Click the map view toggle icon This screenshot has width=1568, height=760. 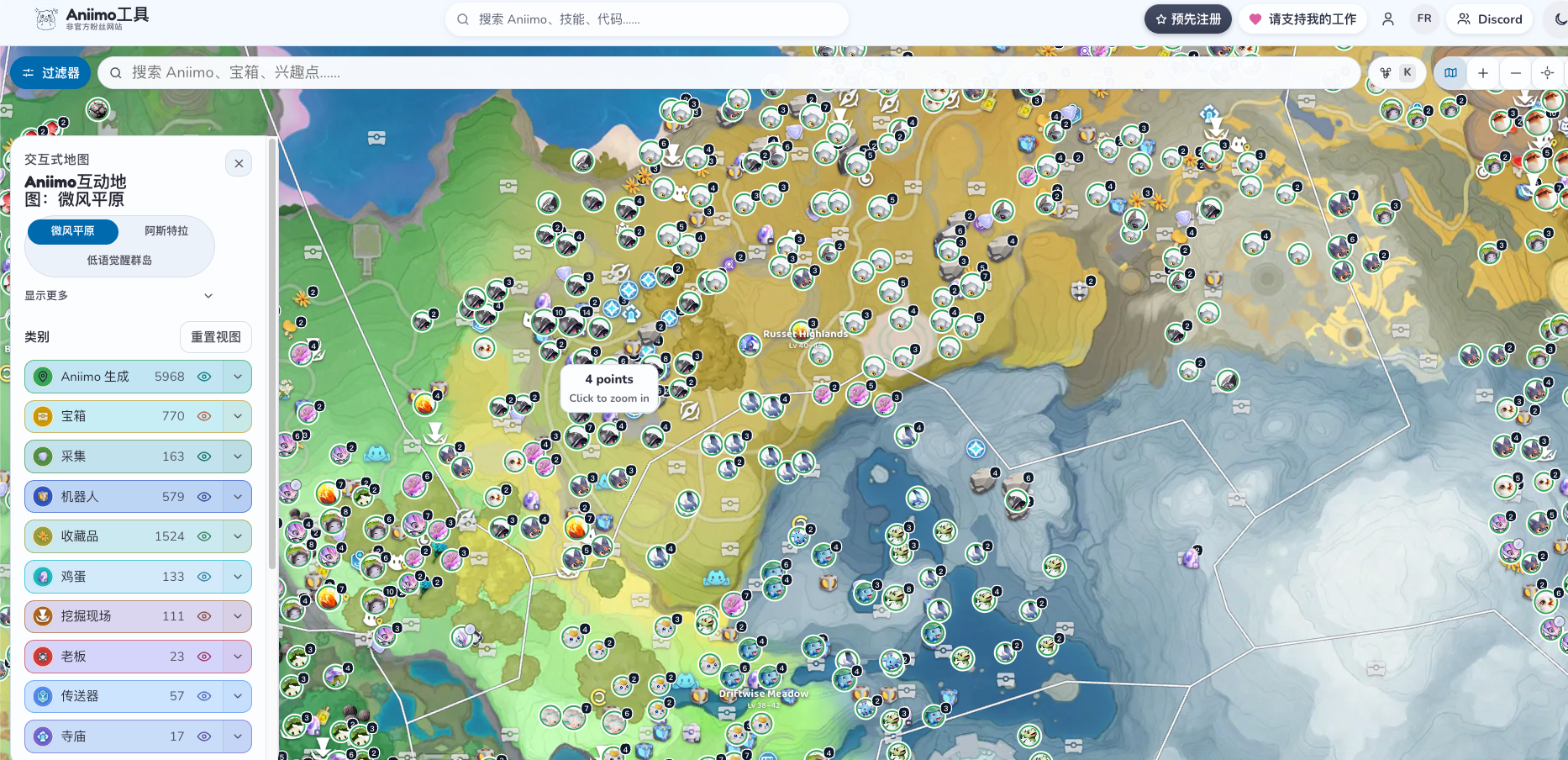(x=1450, y=73)
